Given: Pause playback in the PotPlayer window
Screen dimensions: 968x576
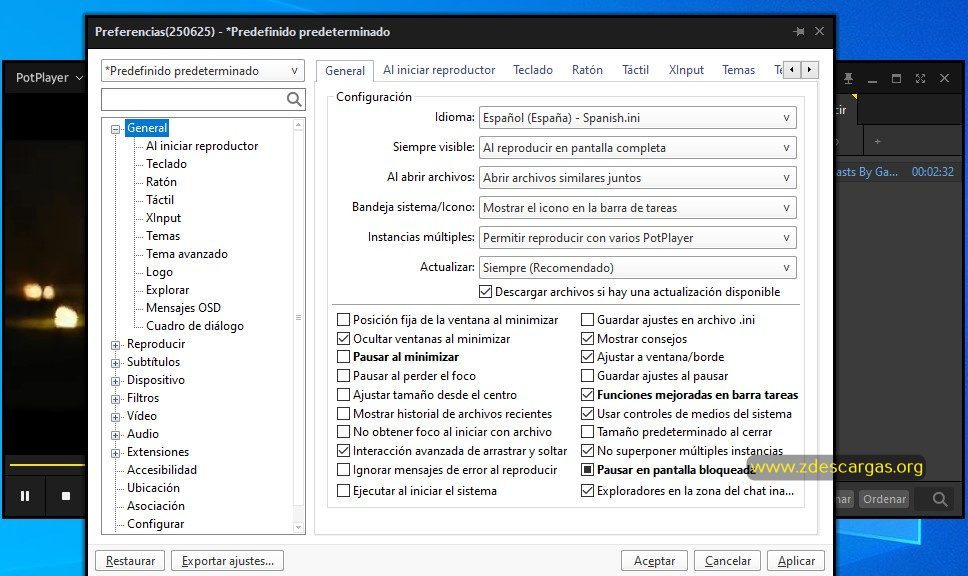Looking at the screenshot, I should (25, 496).
